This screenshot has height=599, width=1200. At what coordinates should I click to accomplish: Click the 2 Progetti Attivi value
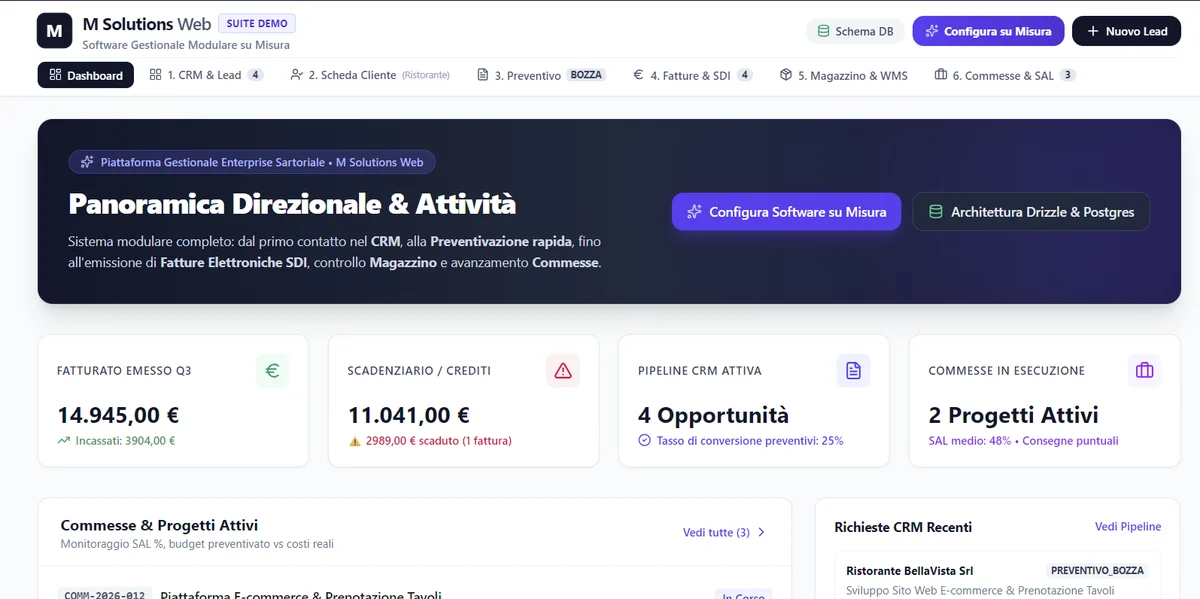coord(1013,415)
